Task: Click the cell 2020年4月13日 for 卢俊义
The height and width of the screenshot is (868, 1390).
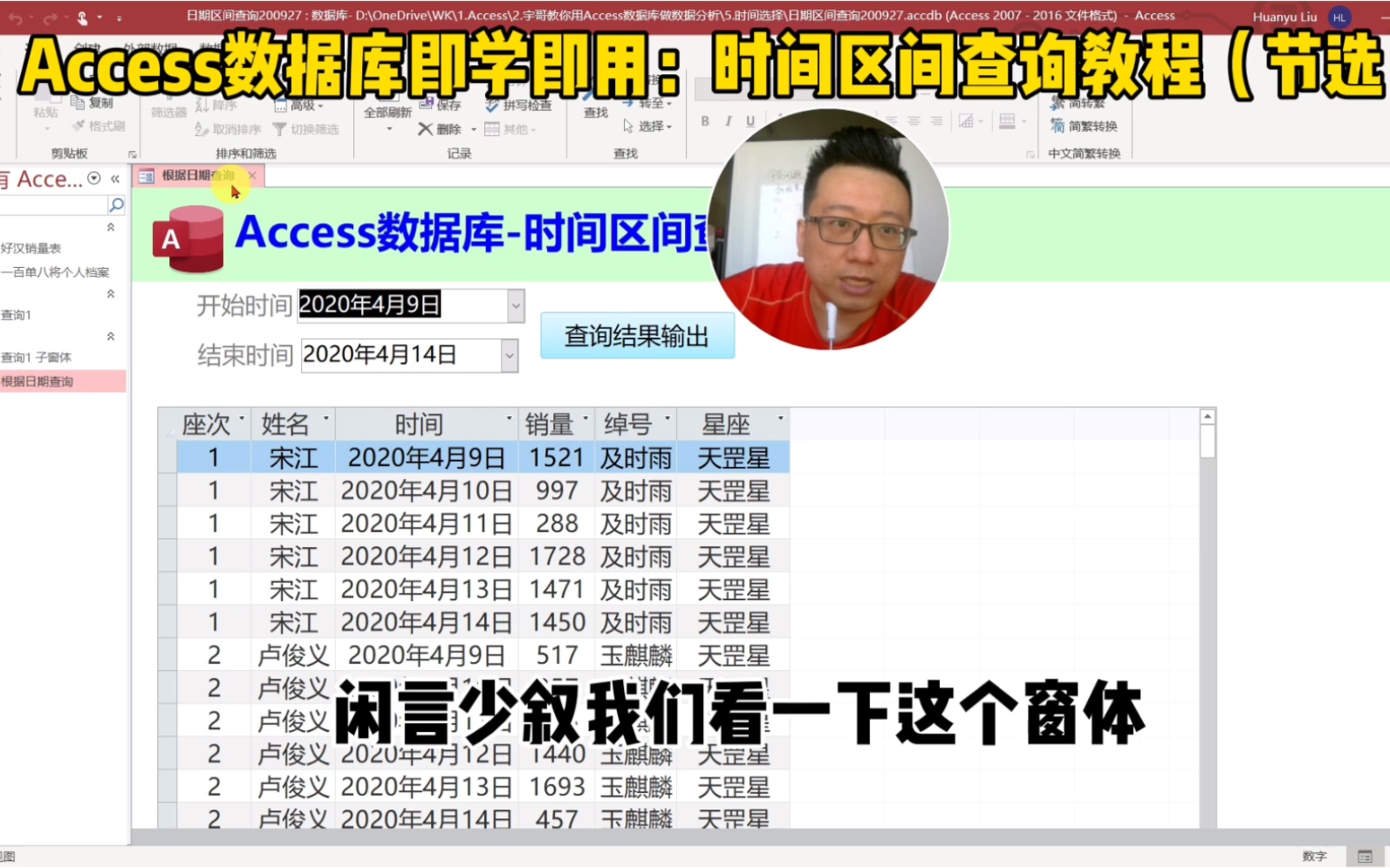Action: [427, 787]
